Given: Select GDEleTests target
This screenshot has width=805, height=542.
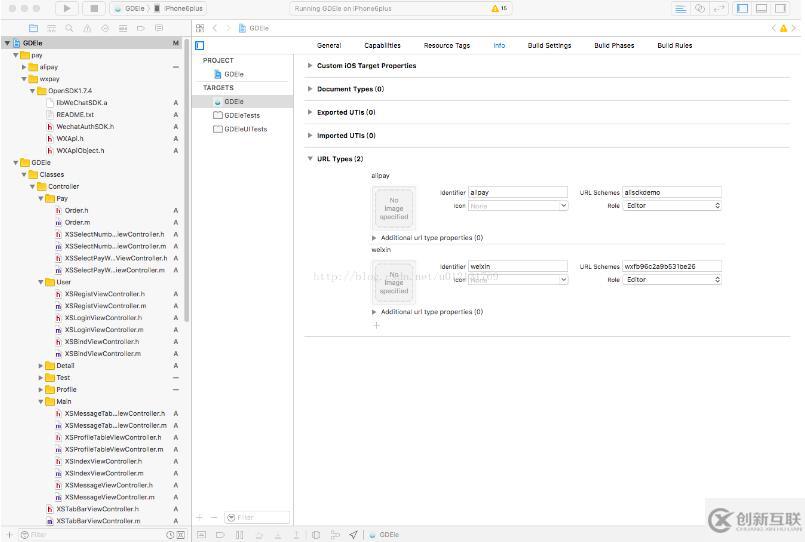Looking at the screenshot, I should pos(242,115).
